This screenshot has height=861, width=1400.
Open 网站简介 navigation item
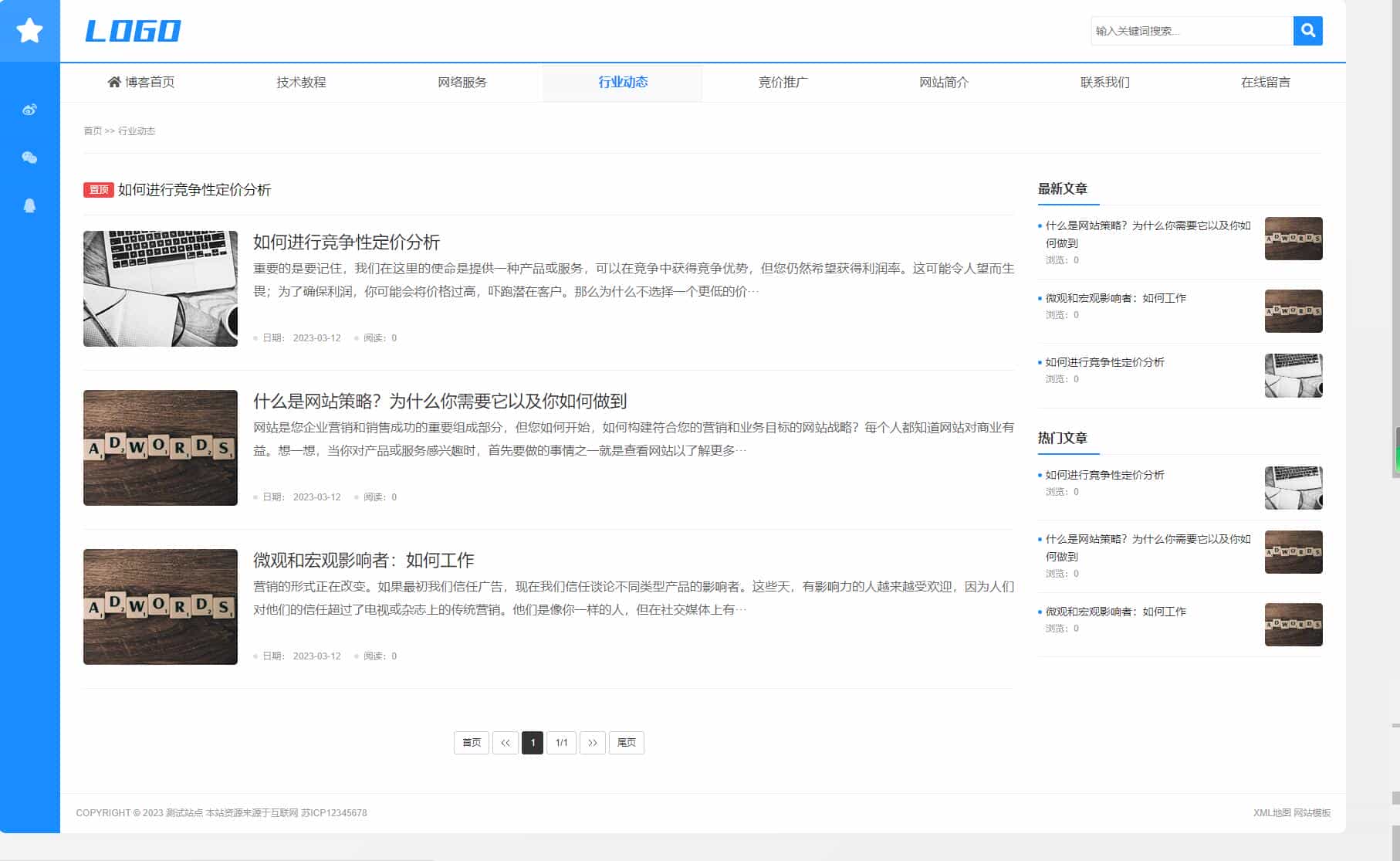[944, 82]
